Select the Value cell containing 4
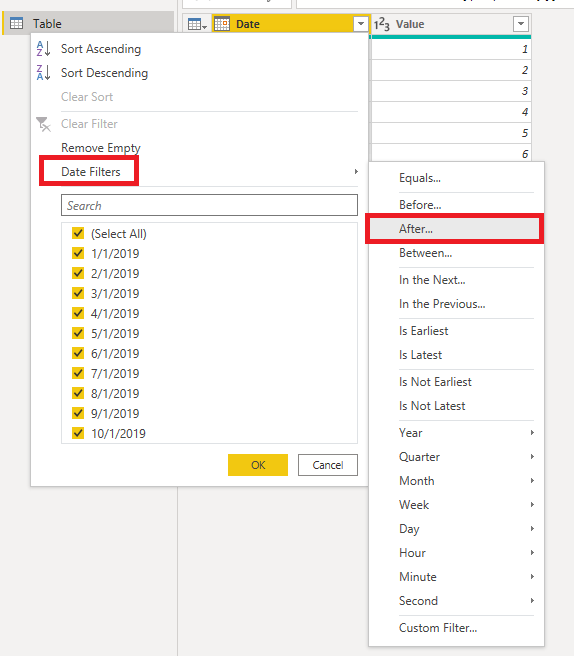The image size is (574, 656). click(451, 112)
